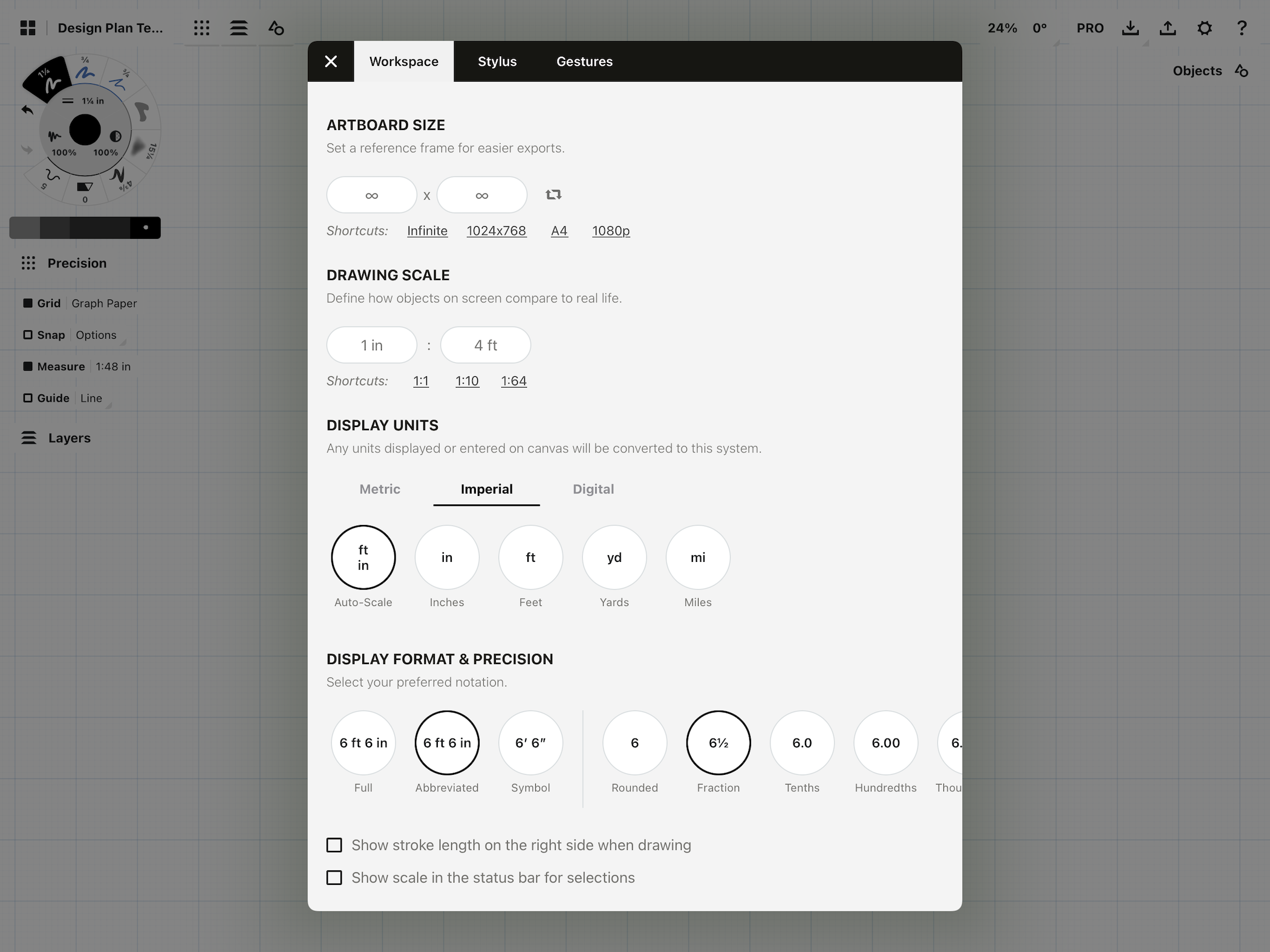Click Objects shapes icon at right panel
This screenshot has height=952, width=1270.
tap(1242, 71)
